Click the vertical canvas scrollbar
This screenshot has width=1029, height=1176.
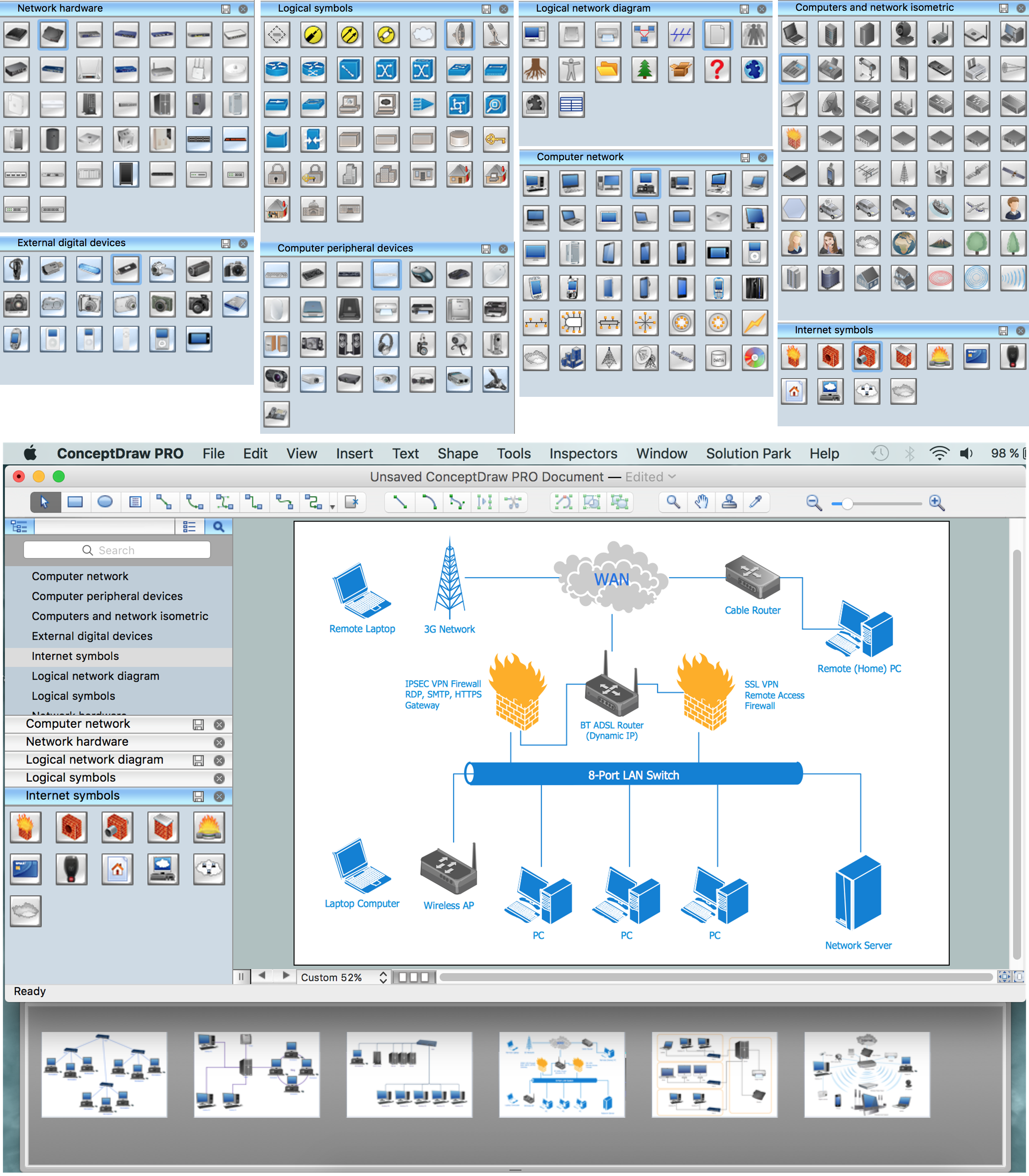pyautogui.click(x=1017, y=754)
